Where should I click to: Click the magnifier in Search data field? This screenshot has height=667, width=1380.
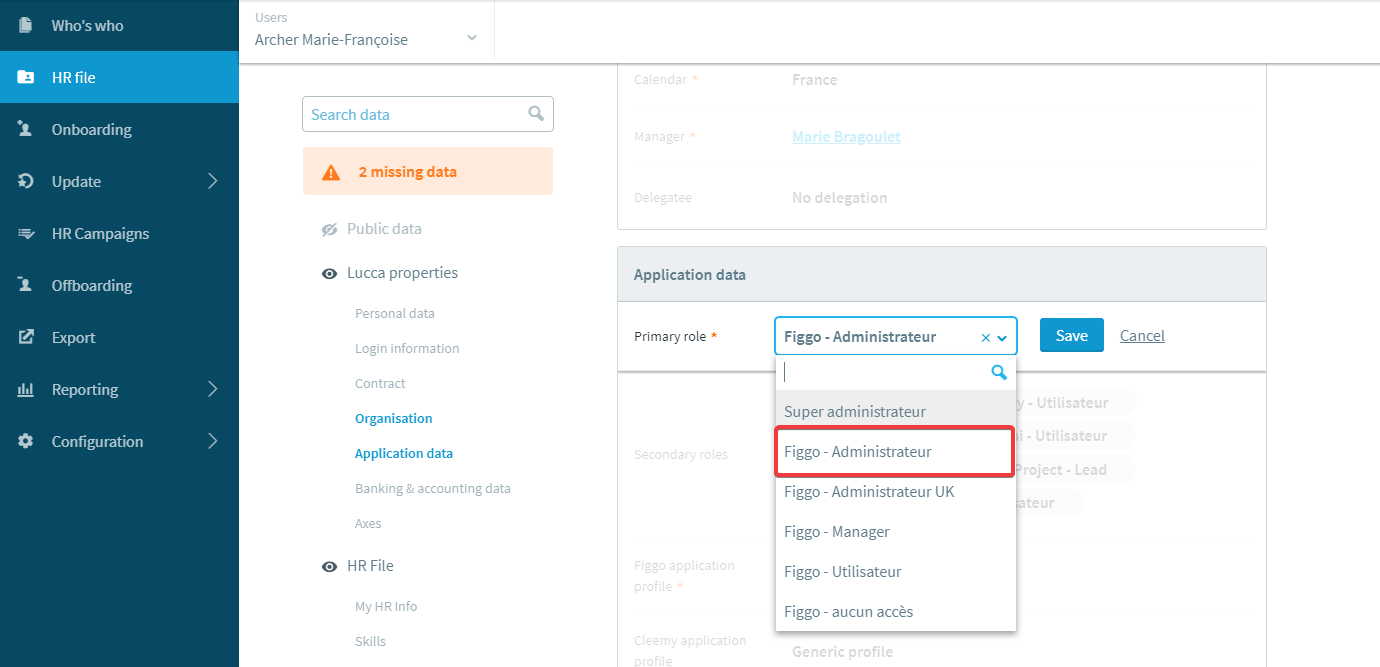click(x=536, y=113)
